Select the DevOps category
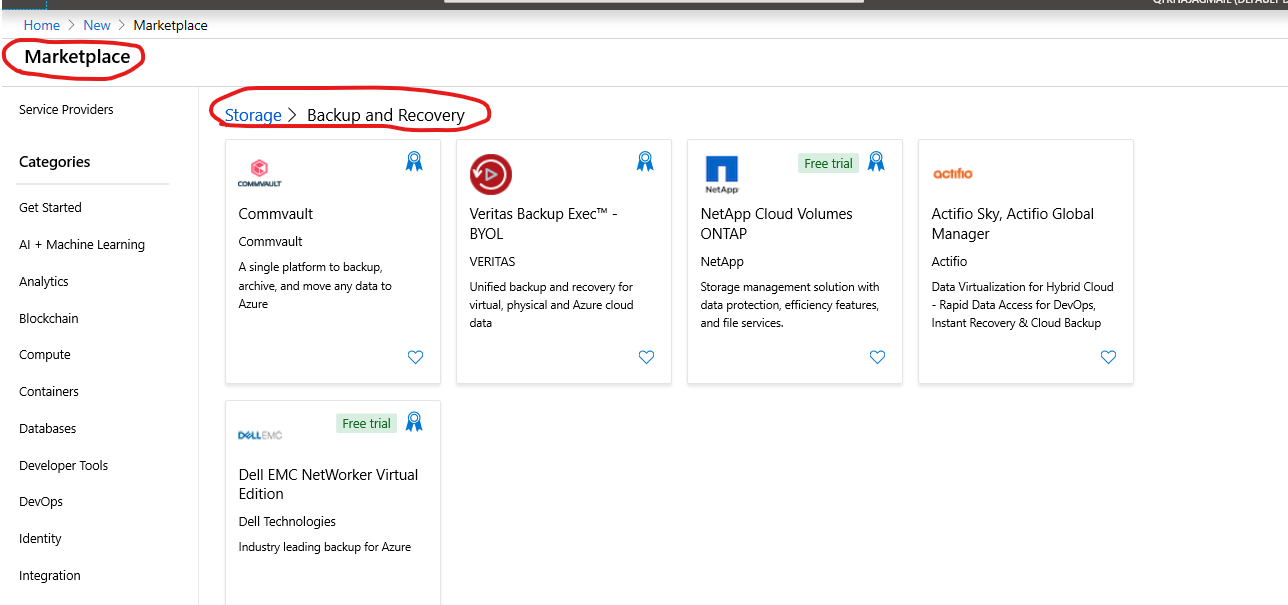 (x=41, y=502)
